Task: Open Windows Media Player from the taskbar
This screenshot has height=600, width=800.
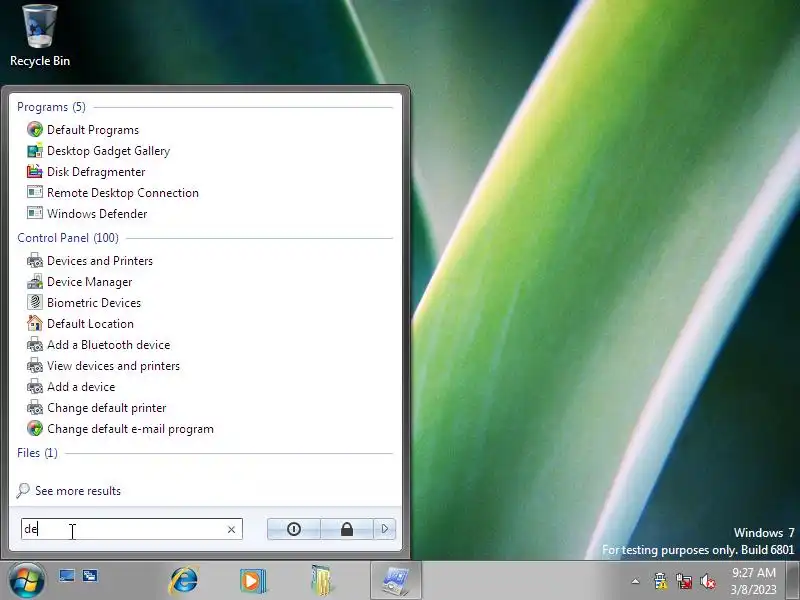Action: coord(253,580)
